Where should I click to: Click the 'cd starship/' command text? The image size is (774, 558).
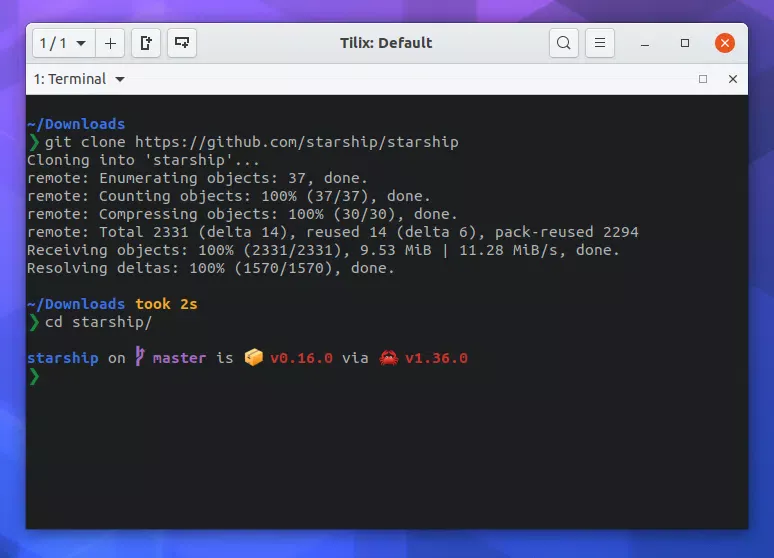click(x=98, y=322)
